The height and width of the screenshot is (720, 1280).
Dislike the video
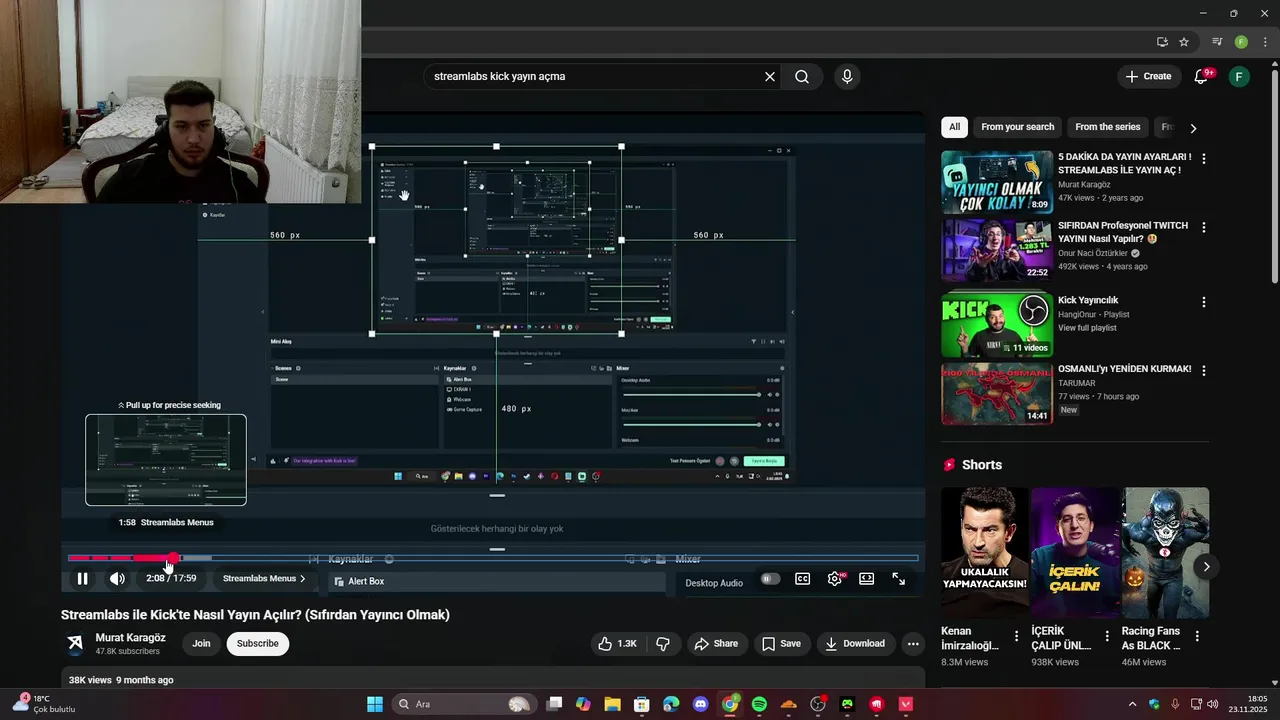coord(662,644)
